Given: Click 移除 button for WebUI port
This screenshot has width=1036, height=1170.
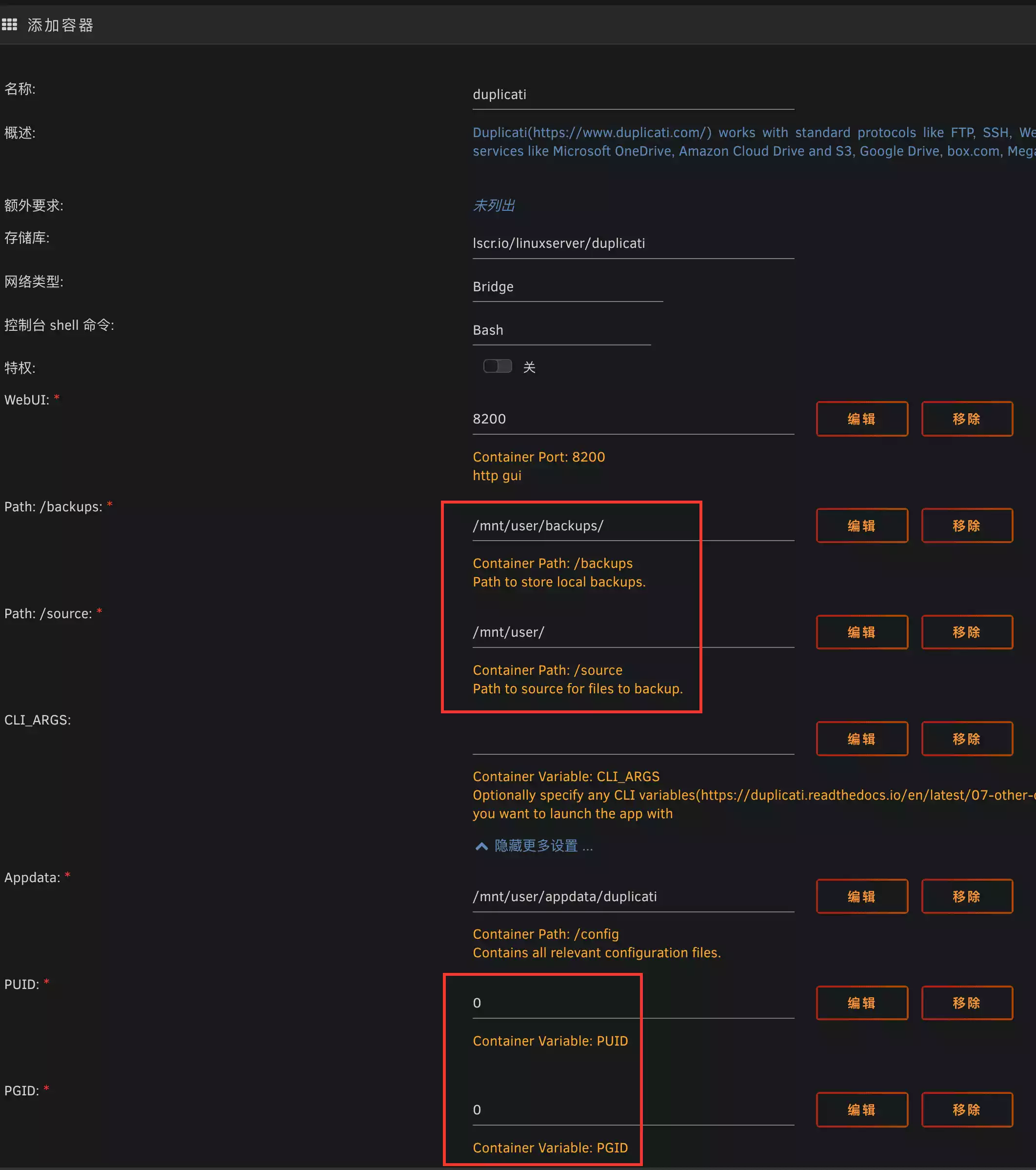Looking at the screenshot, I should pyautogui.click(x=966, y=419).
